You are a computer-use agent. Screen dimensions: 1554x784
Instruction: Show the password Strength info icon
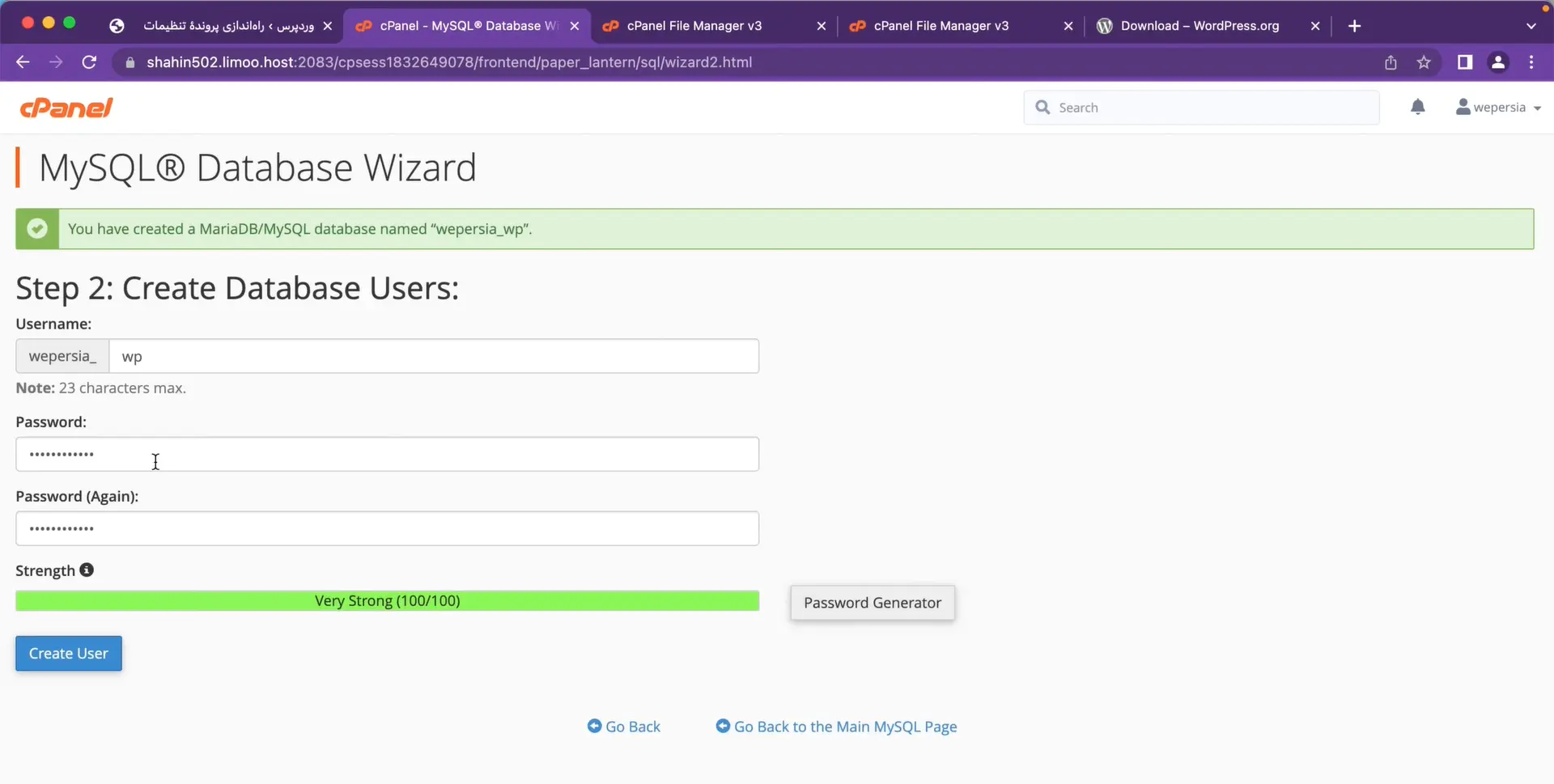pos(87,570)
